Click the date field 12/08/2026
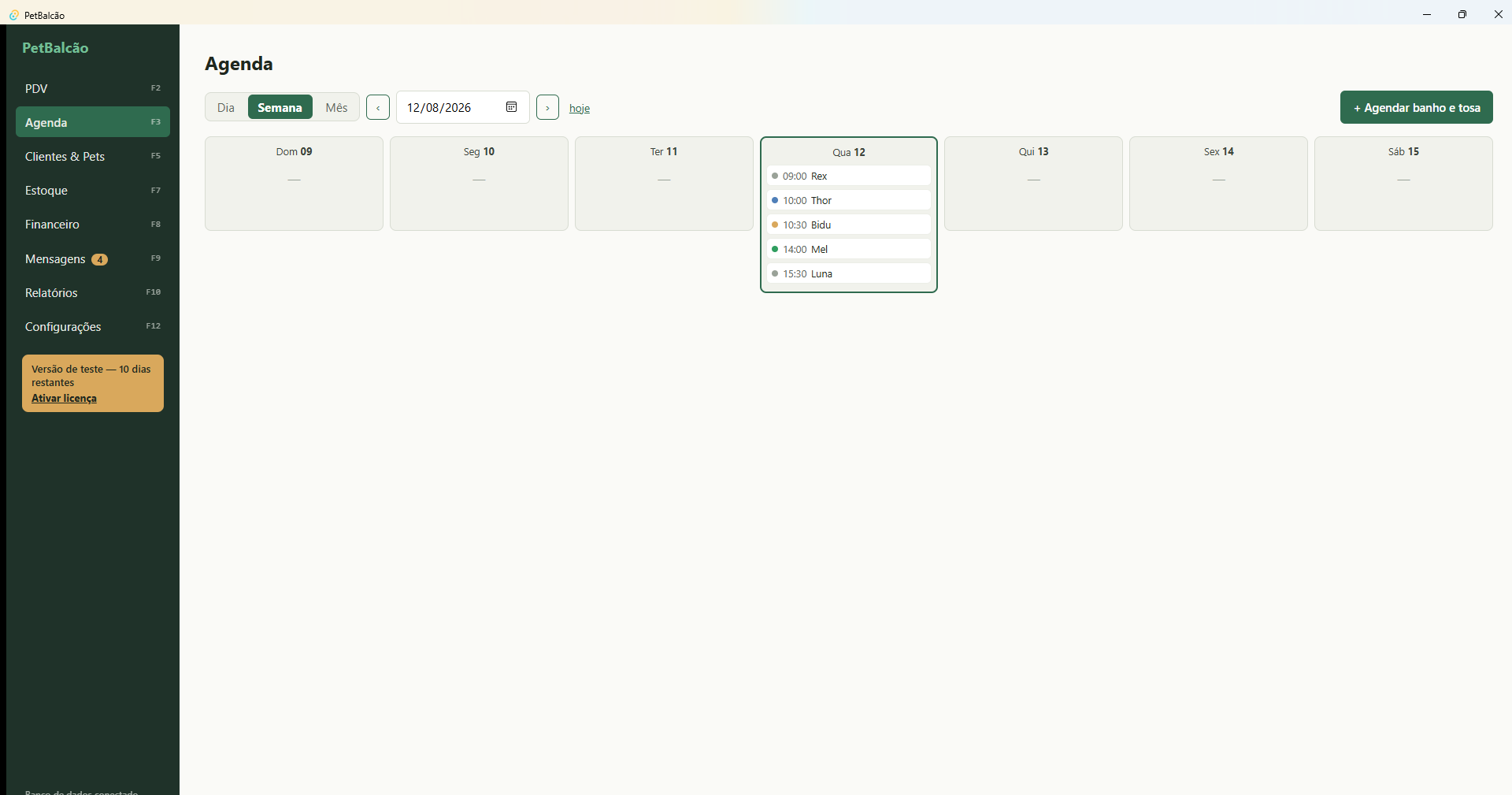The width and height of the screenshot is (1512, 795). (462, 107)
